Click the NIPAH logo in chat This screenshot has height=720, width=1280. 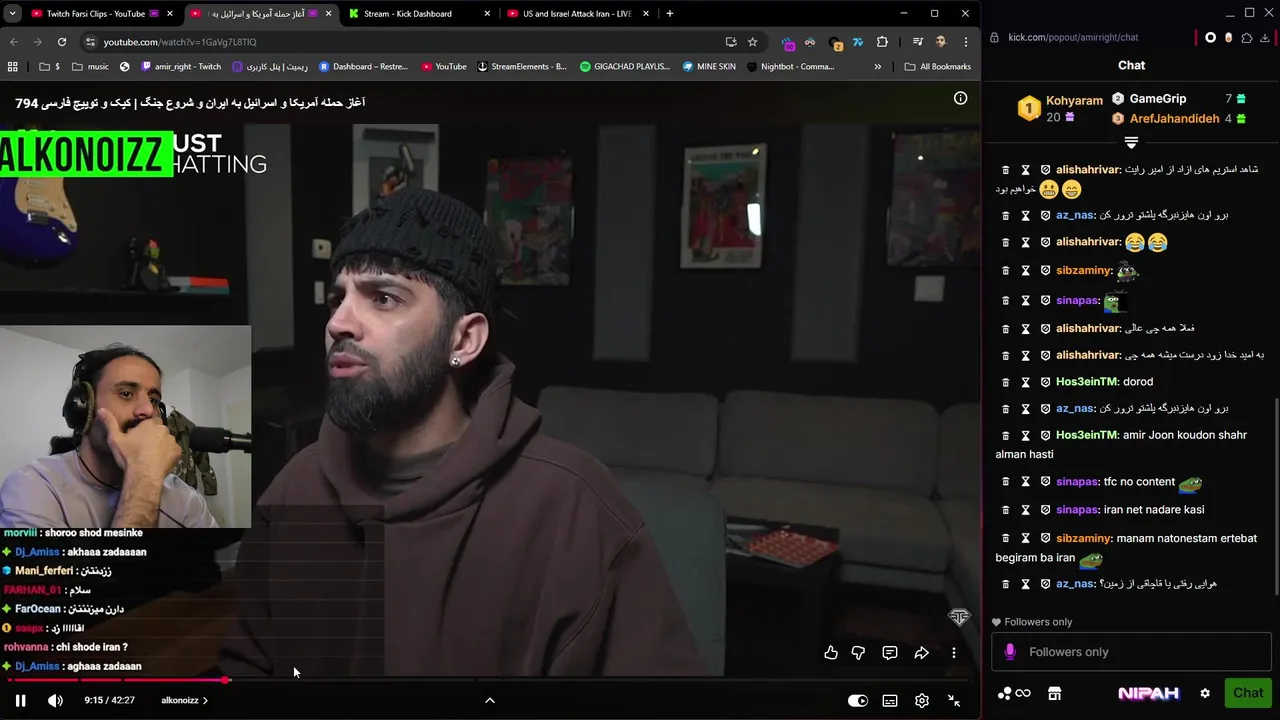point(1148,693)
